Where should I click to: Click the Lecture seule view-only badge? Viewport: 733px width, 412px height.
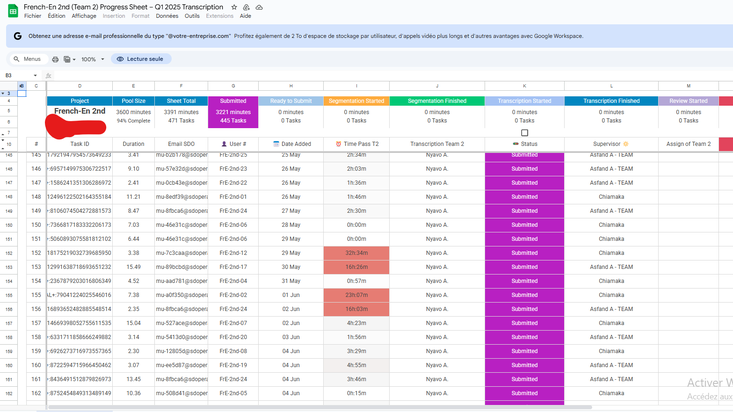140,59
